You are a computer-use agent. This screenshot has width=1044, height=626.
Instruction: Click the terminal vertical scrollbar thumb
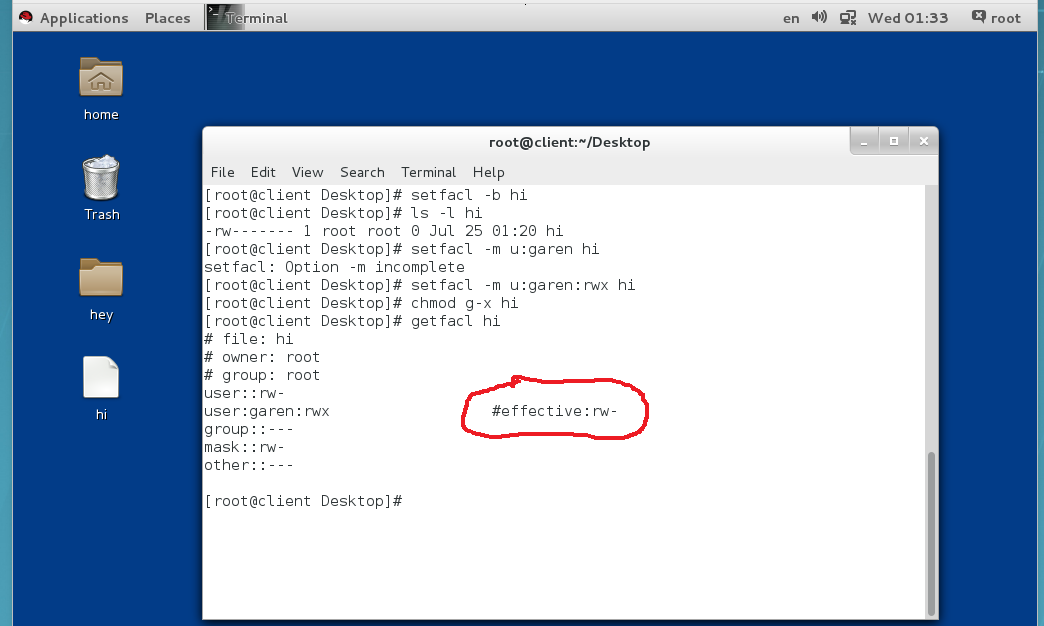931,534
